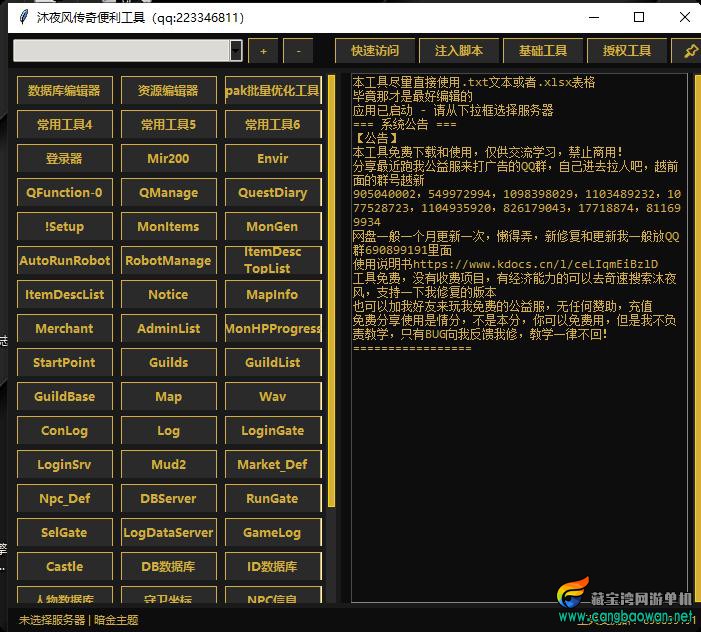
Task: Select the 基础工具 tab
Action: 543,51
